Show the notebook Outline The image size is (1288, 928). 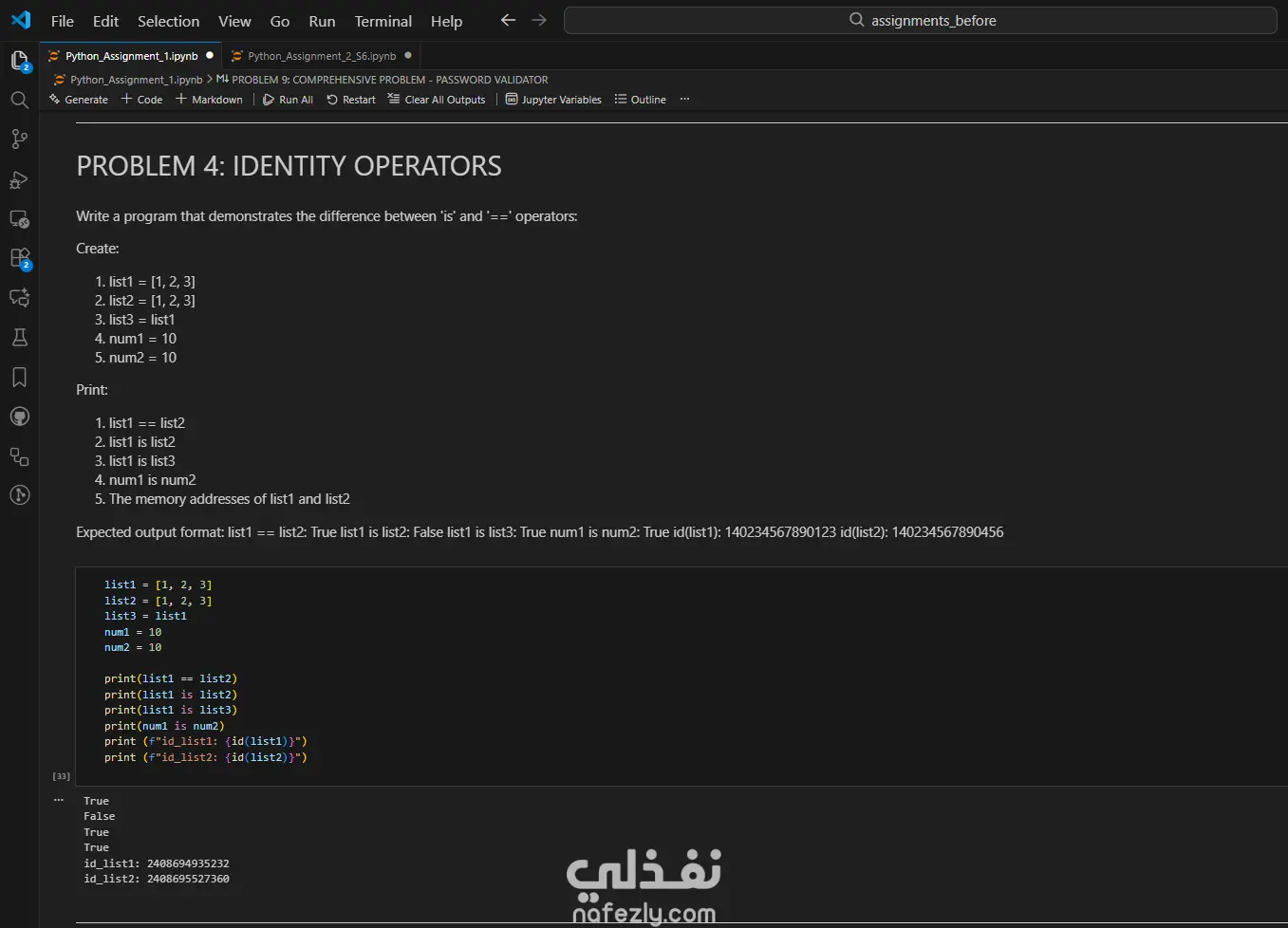[x=640, y=100]
